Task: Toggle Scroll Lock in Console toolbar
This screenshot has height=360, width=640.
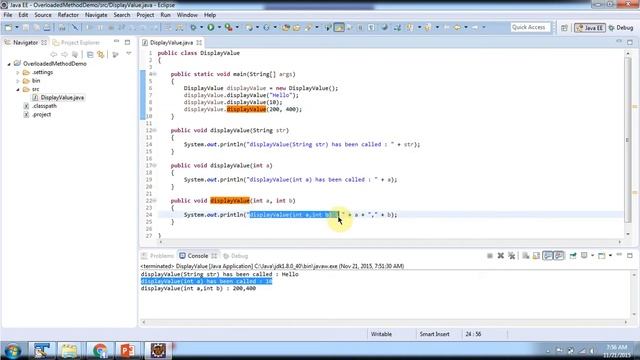Action: click(536, 256)
